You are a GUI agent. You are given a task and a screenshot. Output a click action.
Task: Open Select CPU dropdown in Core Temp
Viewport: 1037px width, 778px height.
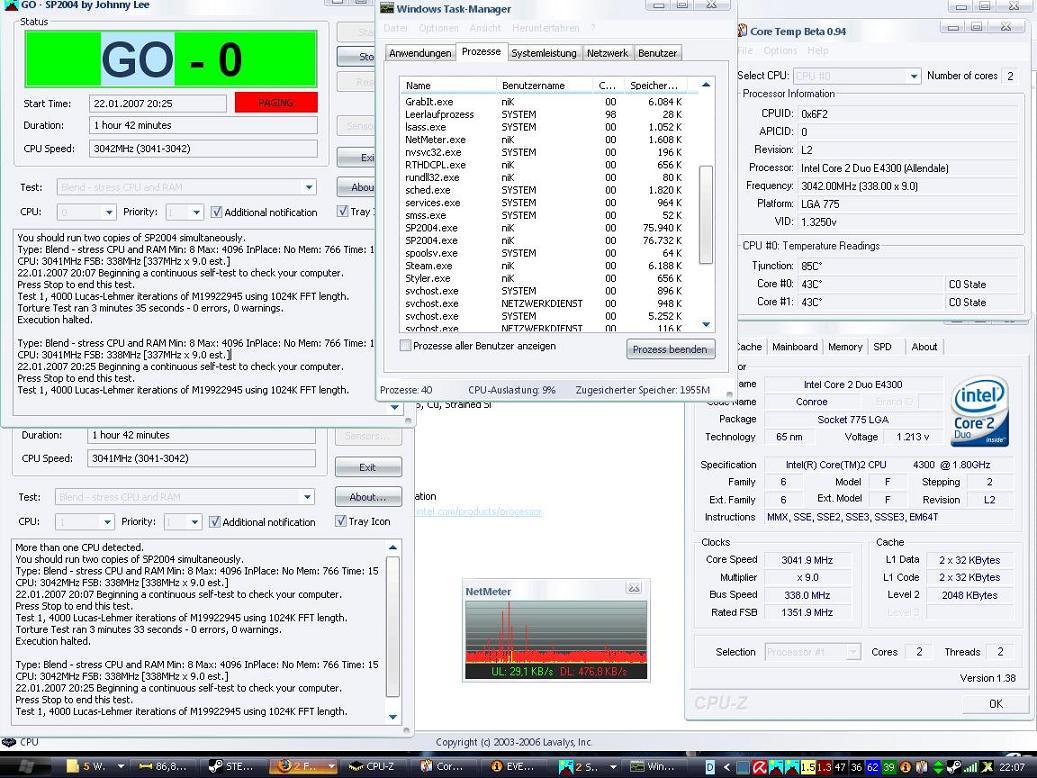pos(913,76)
